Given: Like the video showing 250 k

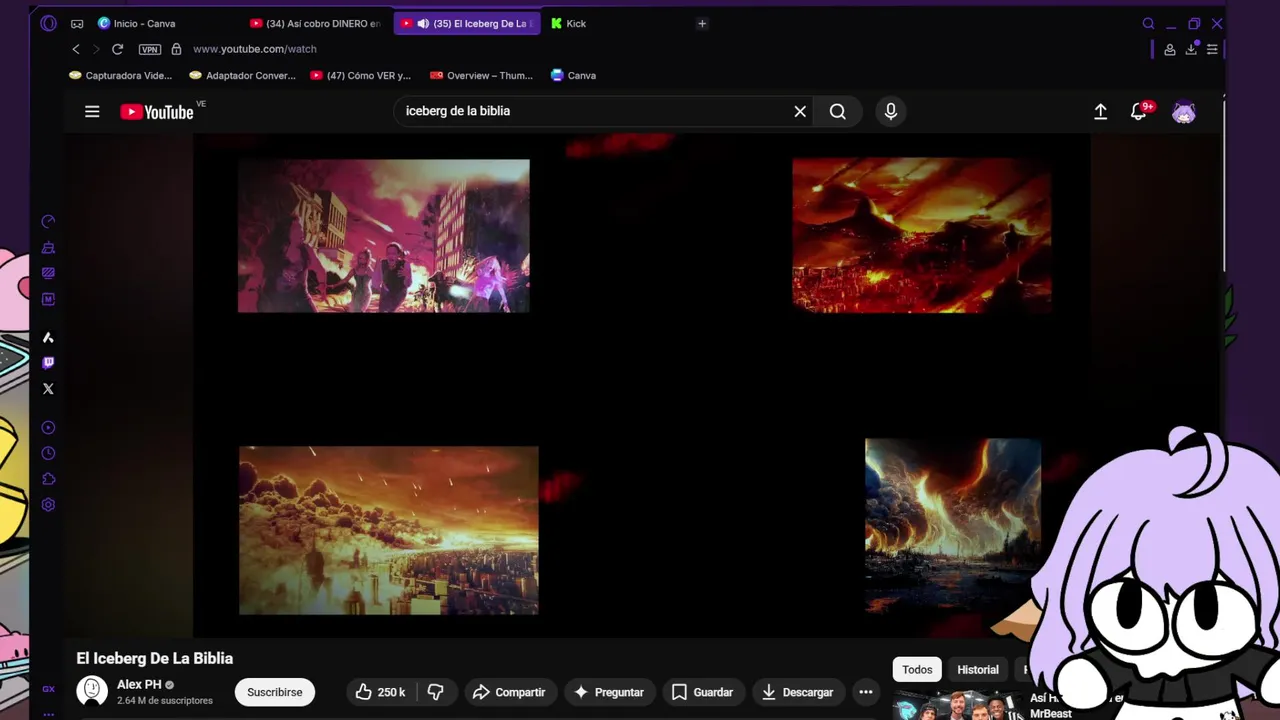Looking at the screenshot, I should pyautogui.click(x=381, y=692).
